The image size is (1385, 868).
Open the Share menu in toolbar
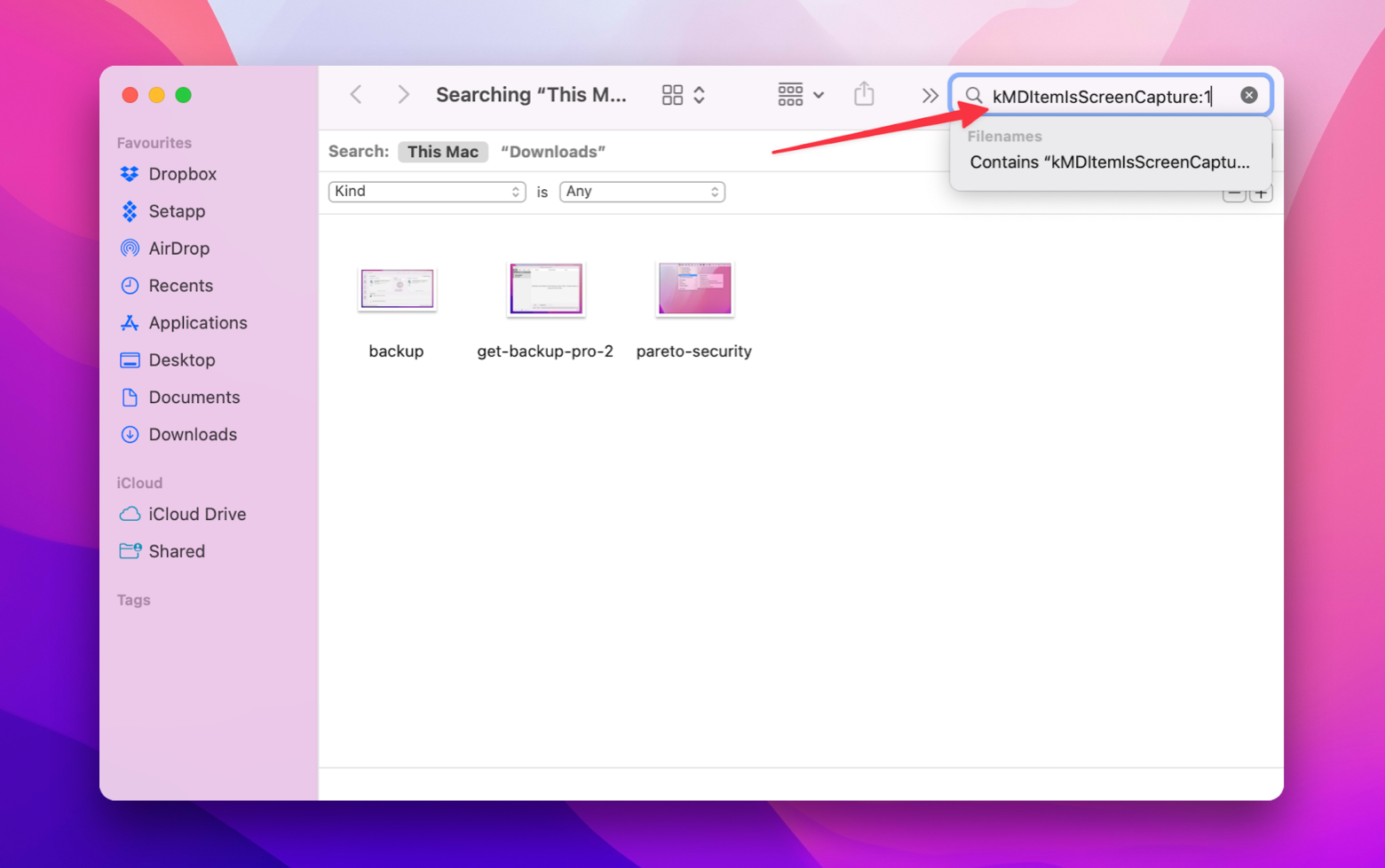pos(864,93)
